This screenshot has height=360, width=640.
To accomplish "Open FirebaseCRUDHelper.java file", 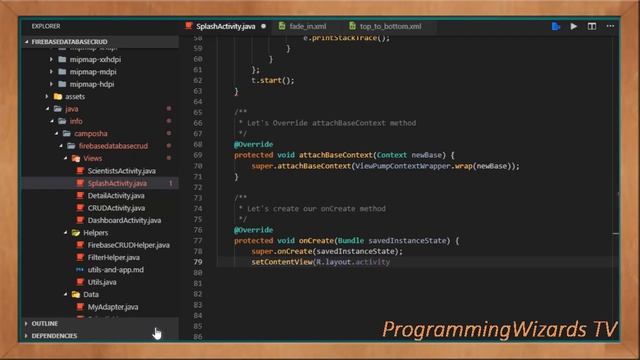I will [x=129, y=245].
